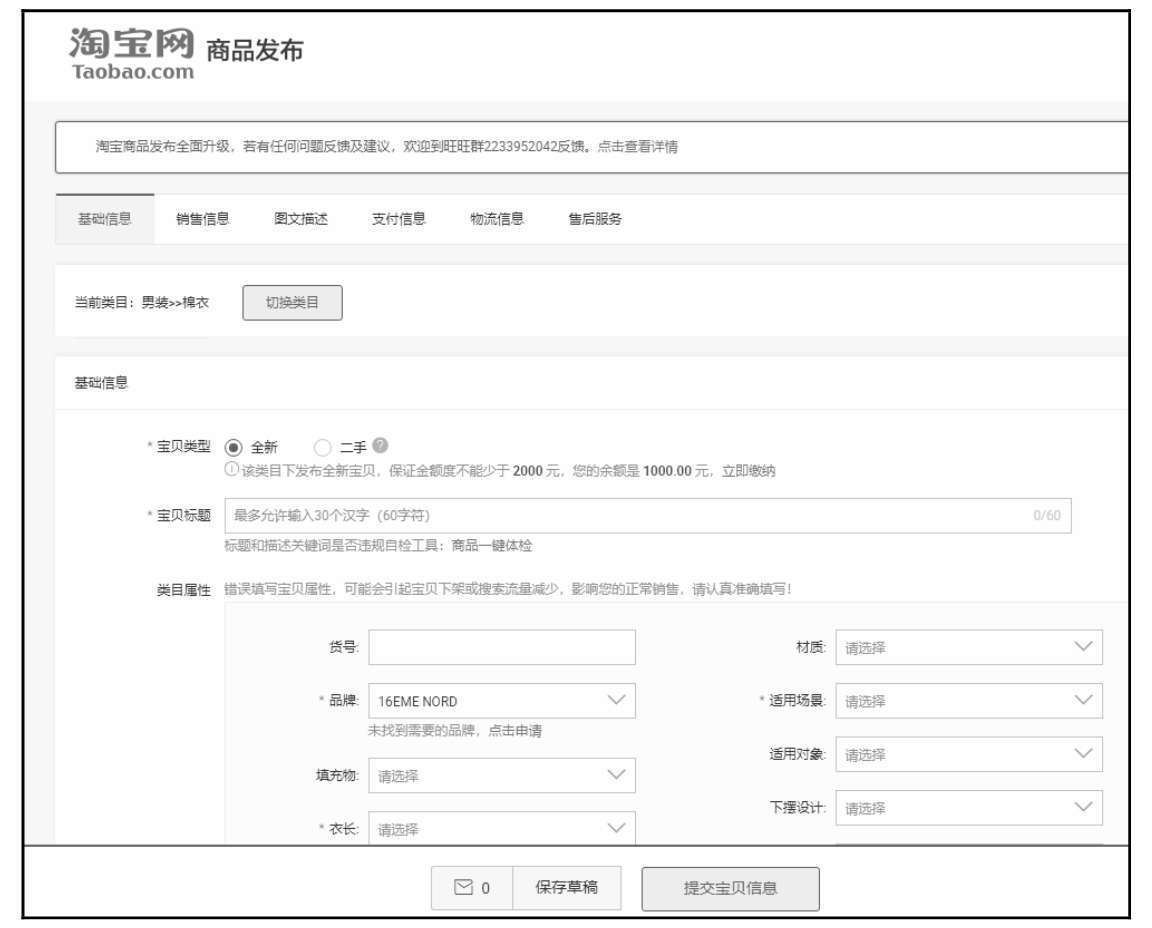This screenshot has width=1152, height=928.
Task: Expand the 材质 dropdown
Action: coord(968,648)
